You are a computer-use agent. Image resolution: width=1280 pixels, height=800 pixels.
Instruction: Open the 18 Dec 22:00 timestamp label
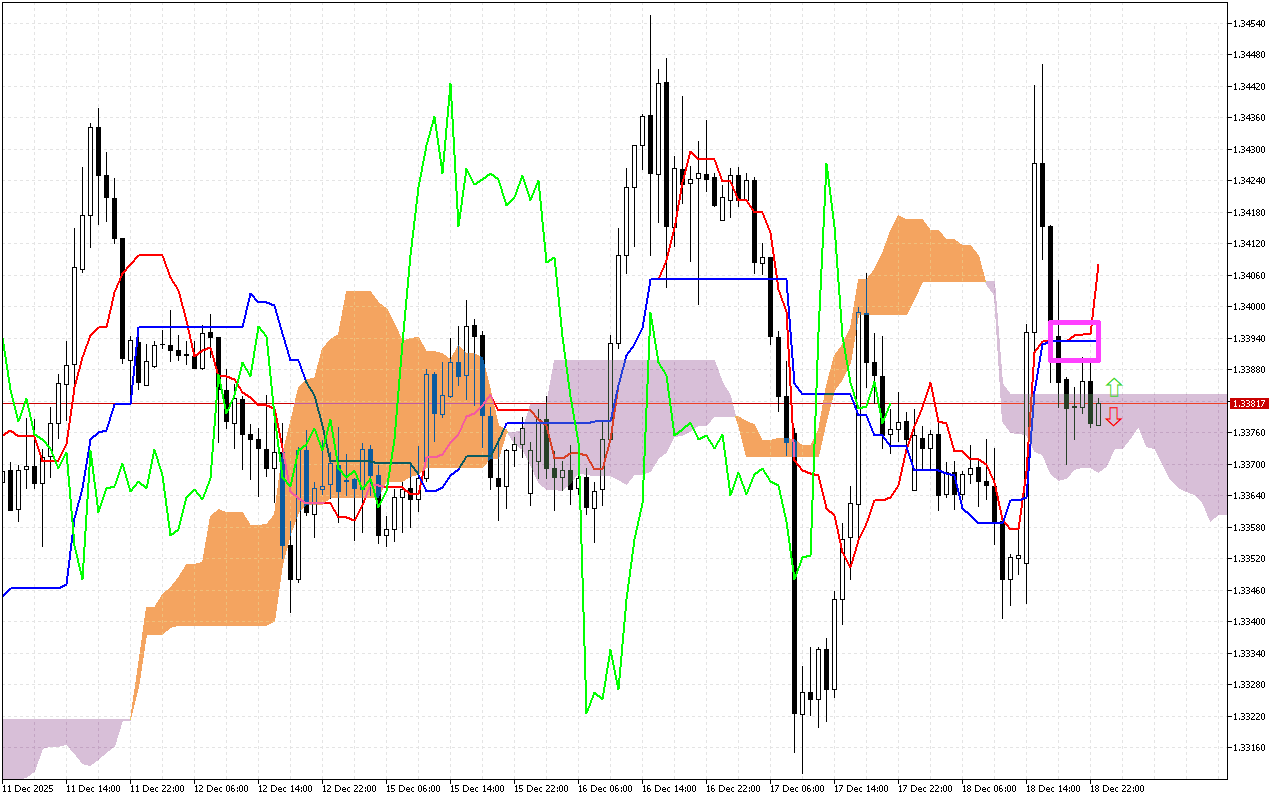[1115, 788]
